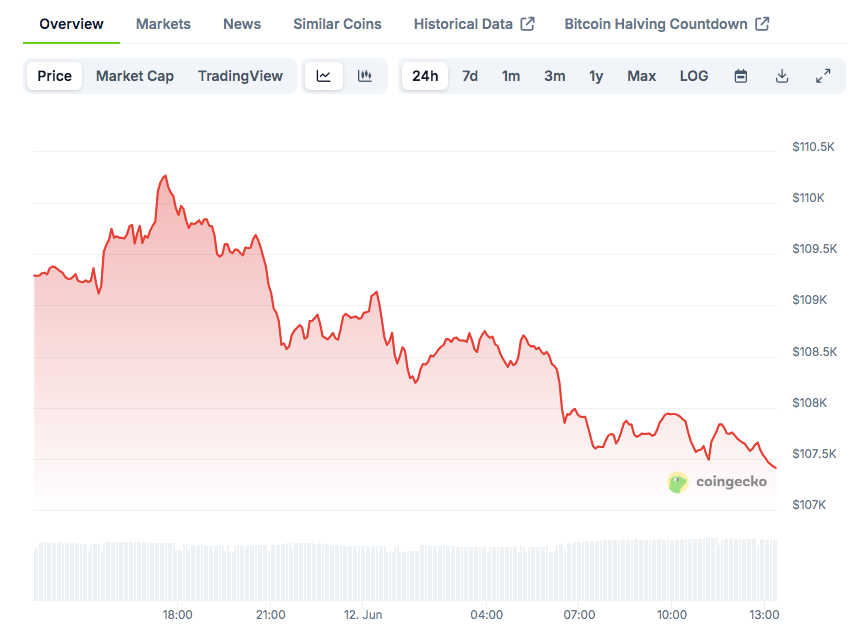Open Historical Data external link

(474, 24)
